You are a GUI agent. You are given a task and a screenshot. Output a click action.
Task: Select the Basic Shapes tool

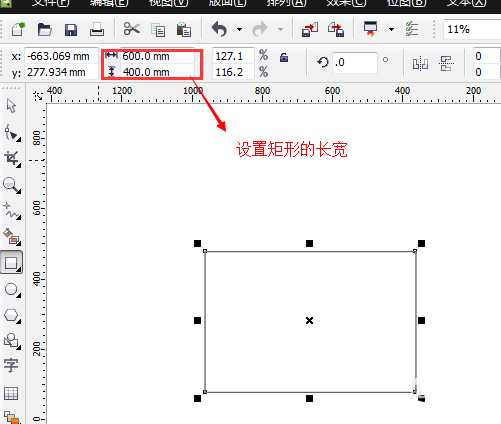(12, 341)
